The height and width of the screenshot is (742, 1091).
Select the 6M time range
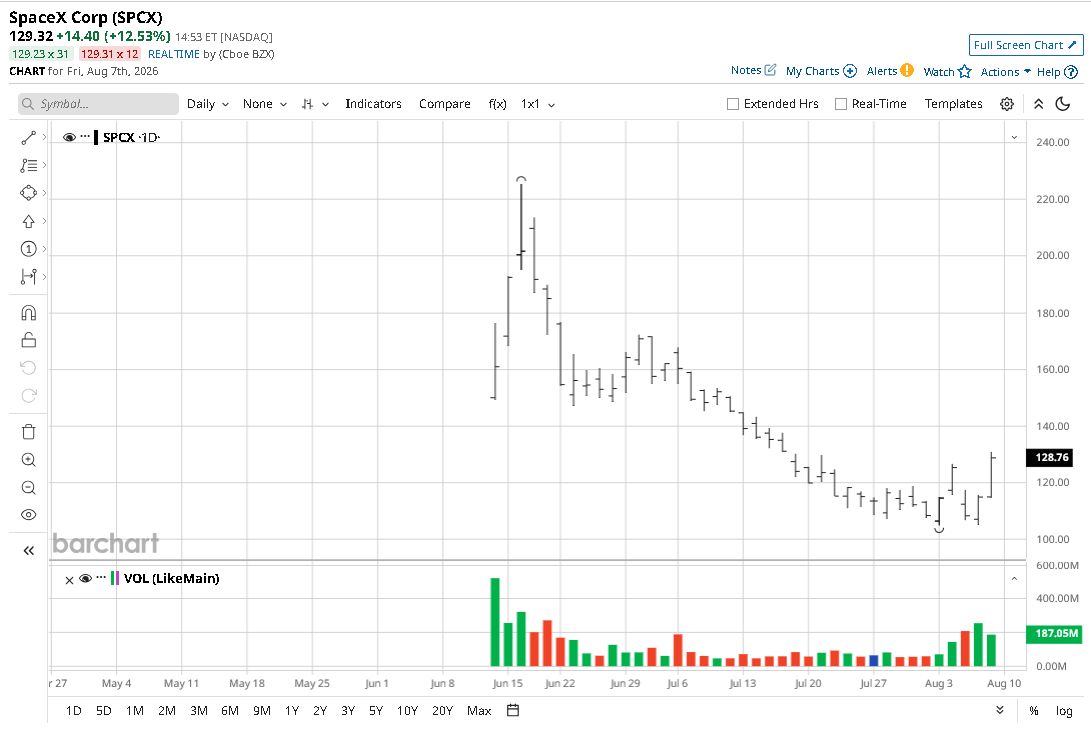coord(230,711)
